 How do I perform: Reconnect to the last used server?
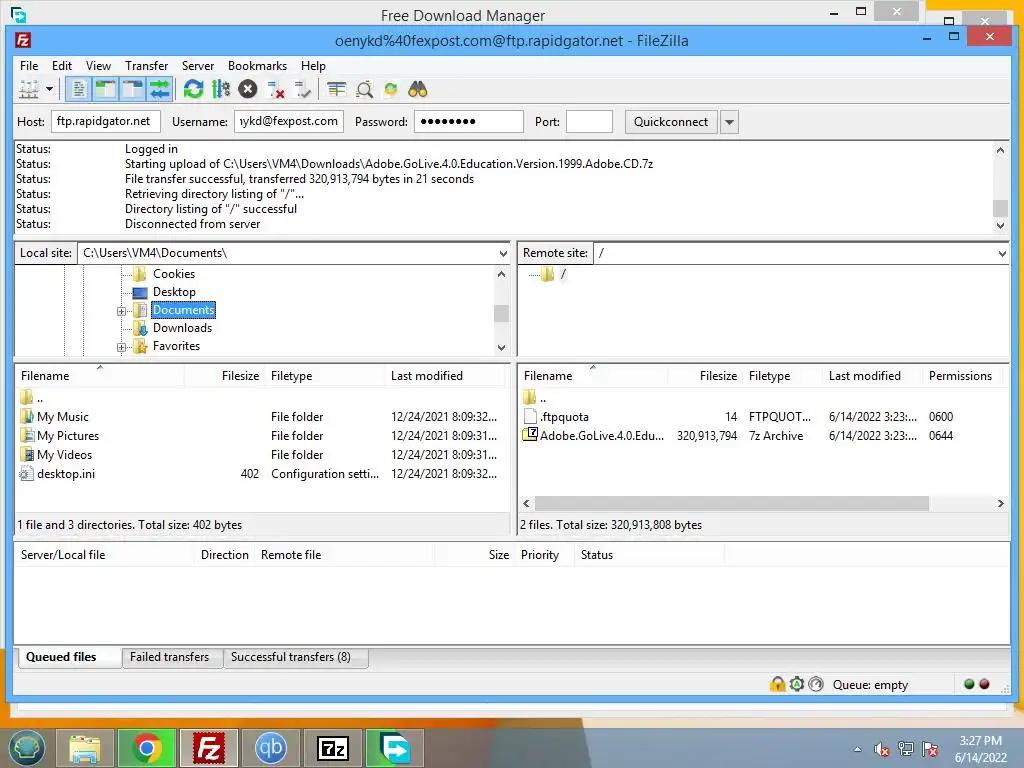tap(302, 89)
